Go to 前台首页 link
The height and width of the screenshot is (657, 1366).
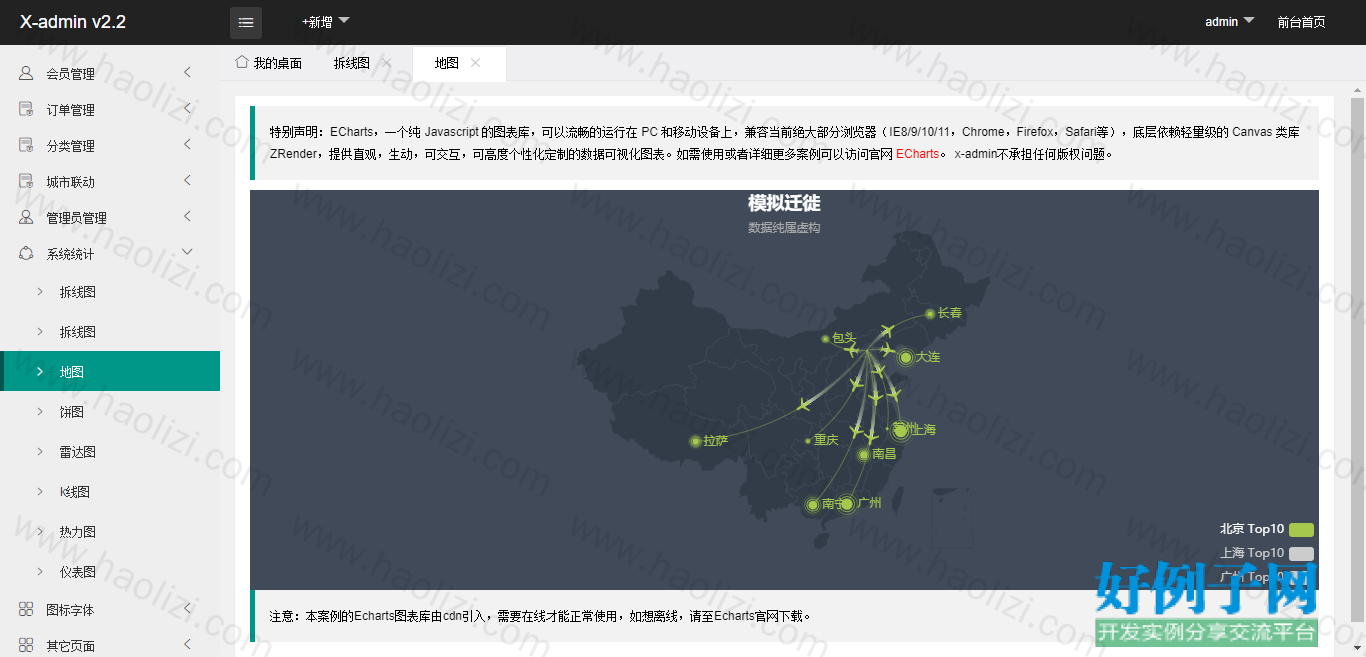tap(1301, 22)
